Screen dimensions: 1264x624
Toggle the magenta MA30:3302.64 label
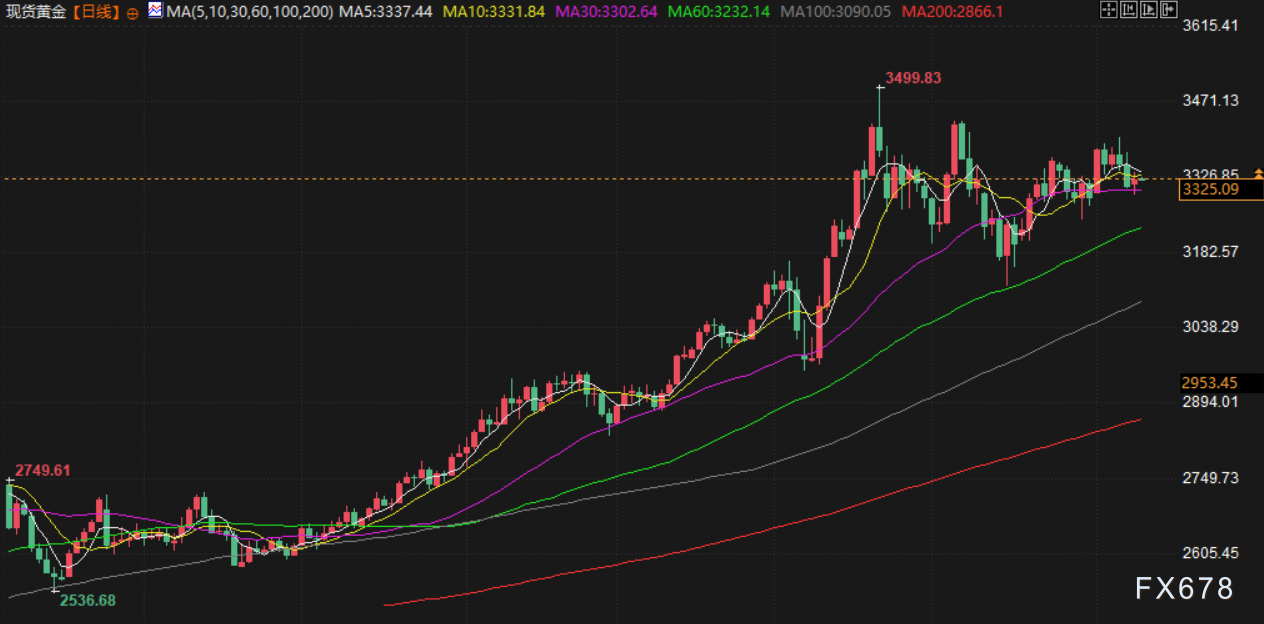click(x=606, y=12)
